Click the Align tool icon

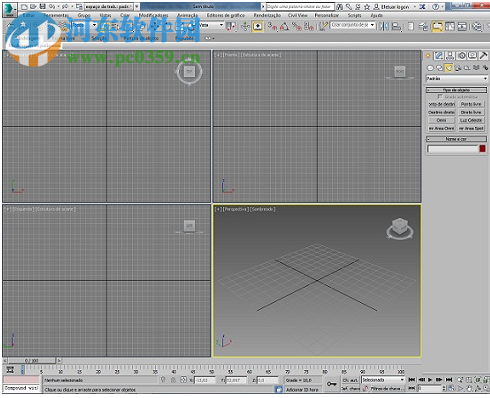tap(397, 26)
